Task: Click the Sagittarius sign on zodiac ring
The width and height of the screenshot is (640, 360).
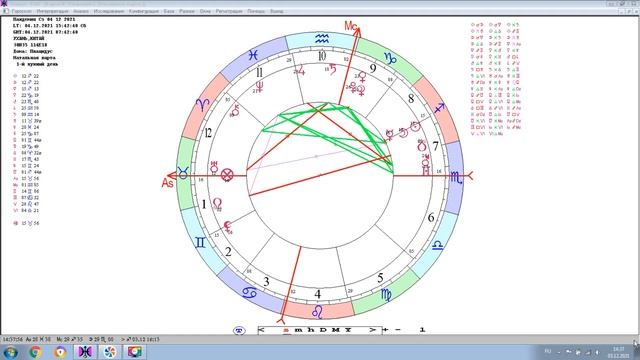Action: coord(439,108)
